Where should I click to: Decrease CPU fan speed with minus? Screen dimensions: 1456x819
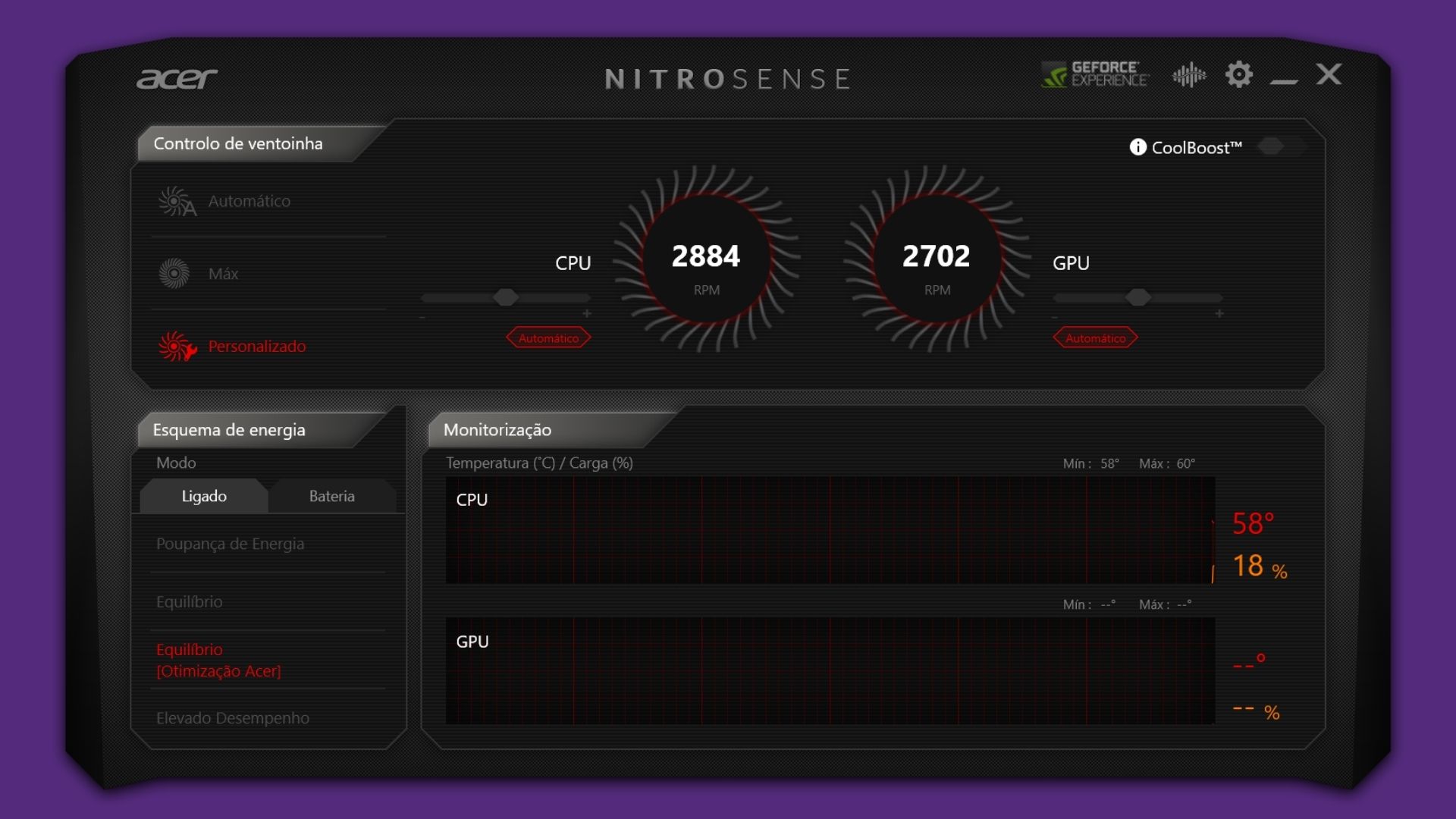[422, 316]
